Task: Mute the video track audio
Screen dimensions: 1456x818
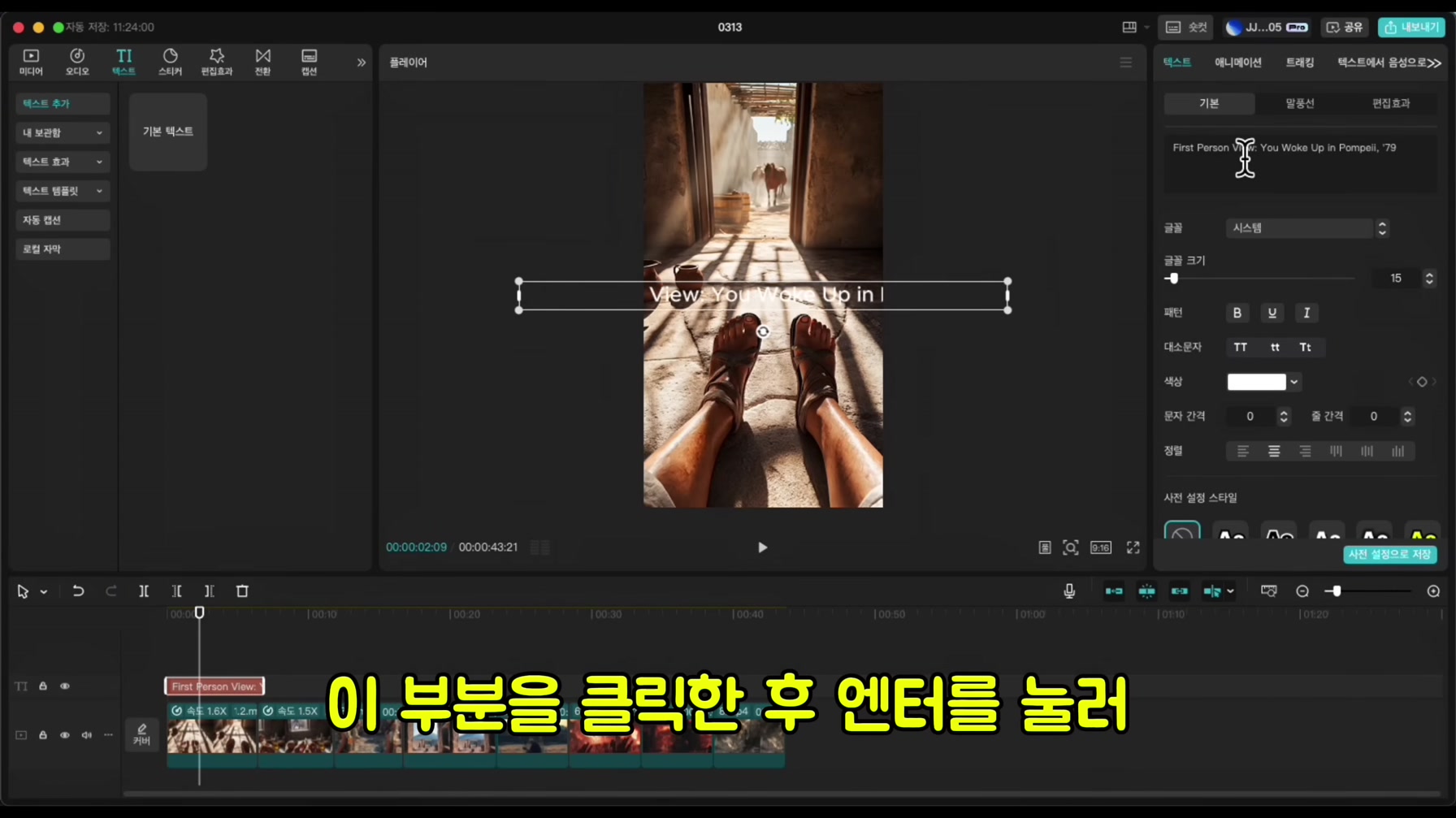Action: 86,735
